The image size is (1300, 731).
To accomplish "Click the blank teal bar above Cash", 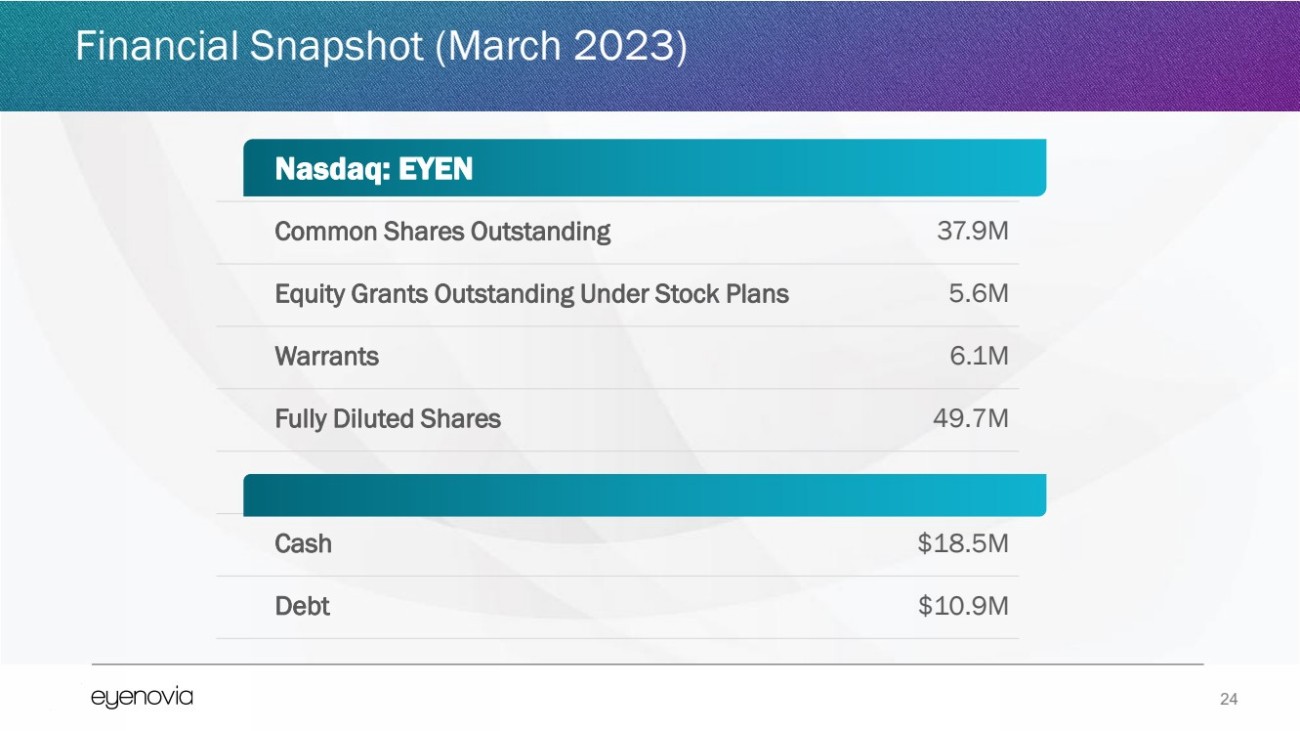I will tap(644, 495).
